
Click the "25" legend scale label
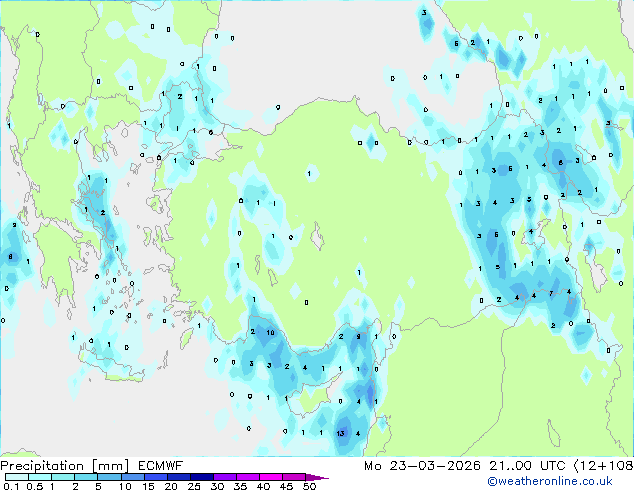[x=194, y=486]
